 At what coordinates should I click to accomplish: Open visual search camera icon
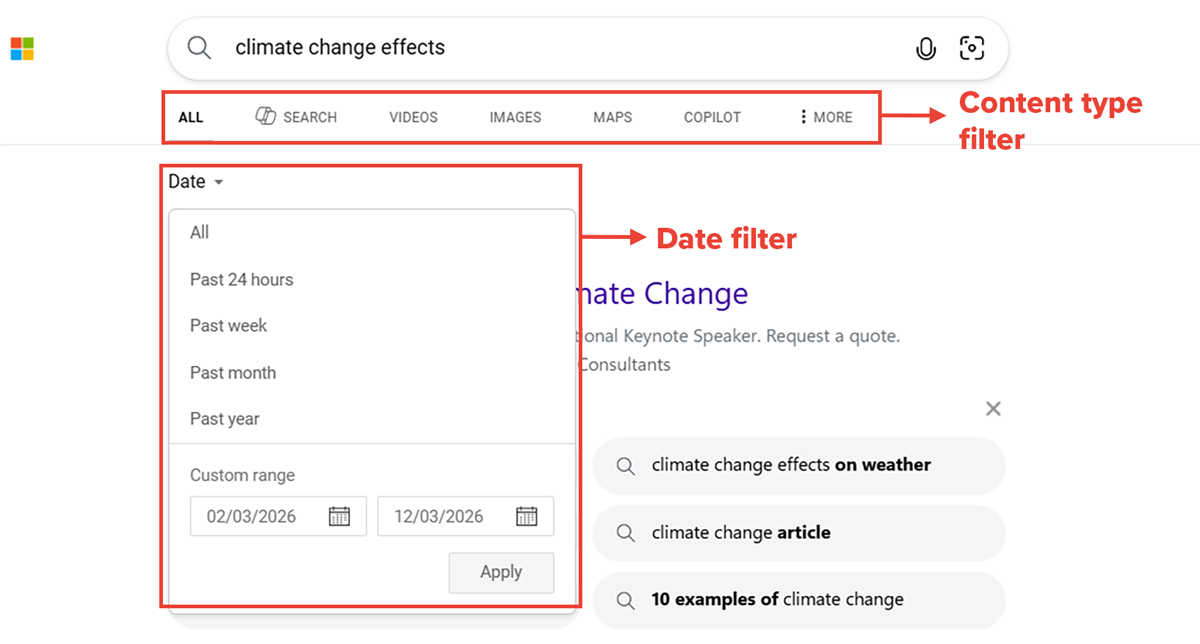pos(972,48)
